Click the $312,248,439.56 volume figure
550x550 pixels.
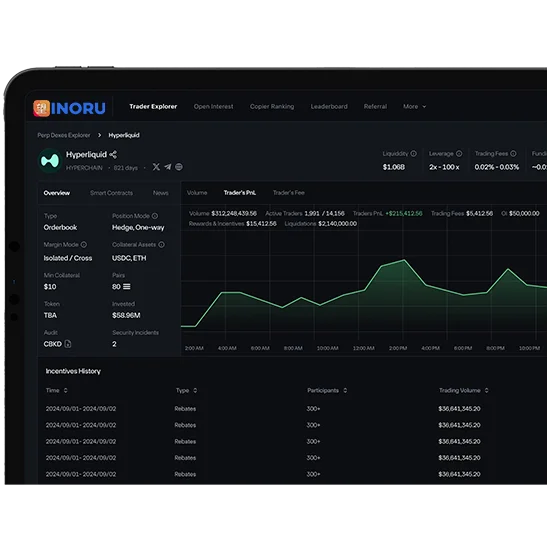tap(234, 213)
